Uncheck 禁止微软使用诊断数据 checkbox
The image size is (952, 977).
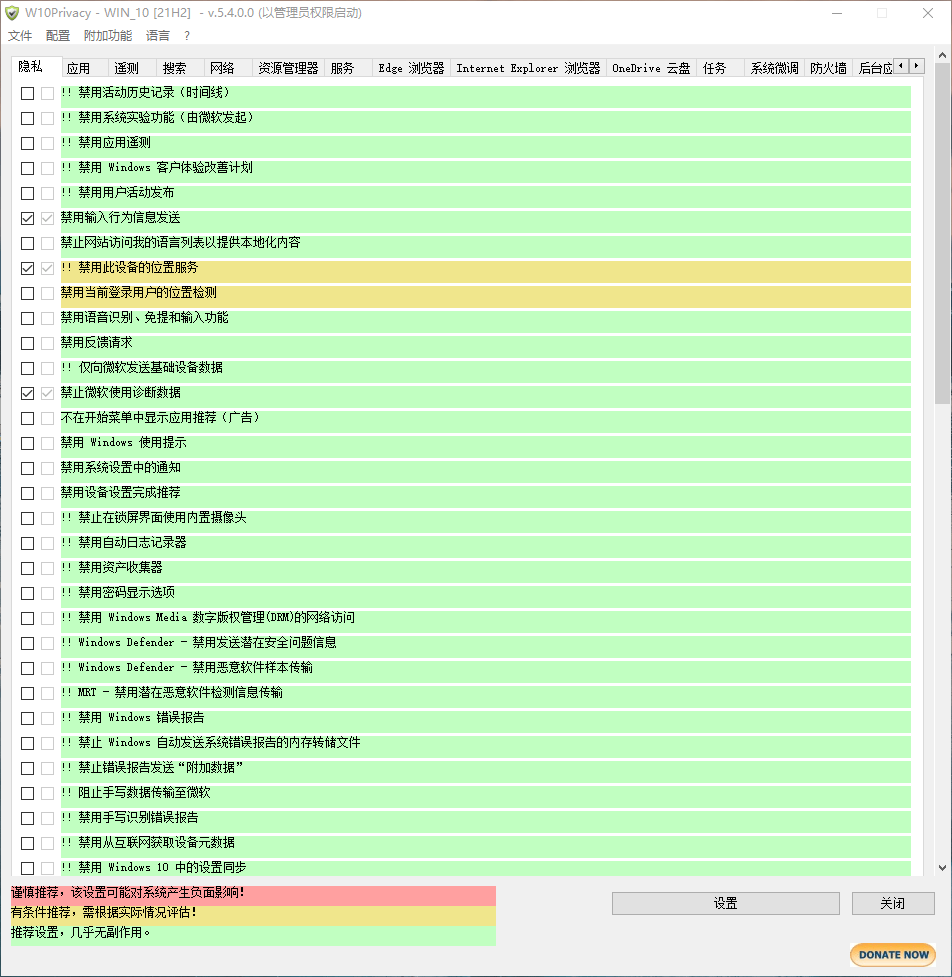(x=27, y=393)
